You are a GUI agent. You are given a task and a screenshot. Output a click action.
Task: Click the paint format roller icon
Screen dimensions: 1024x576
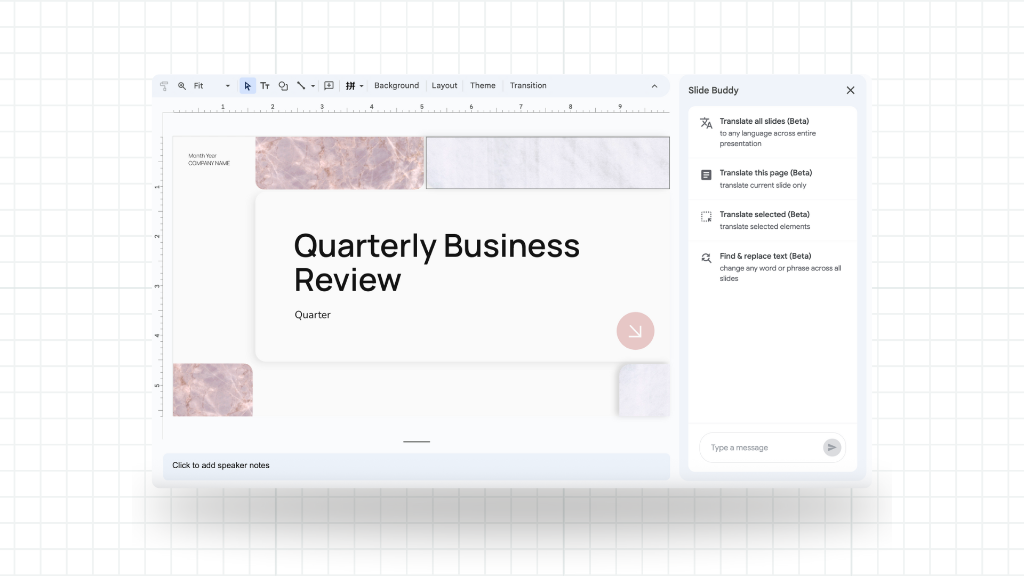click(x=164, y=86)
